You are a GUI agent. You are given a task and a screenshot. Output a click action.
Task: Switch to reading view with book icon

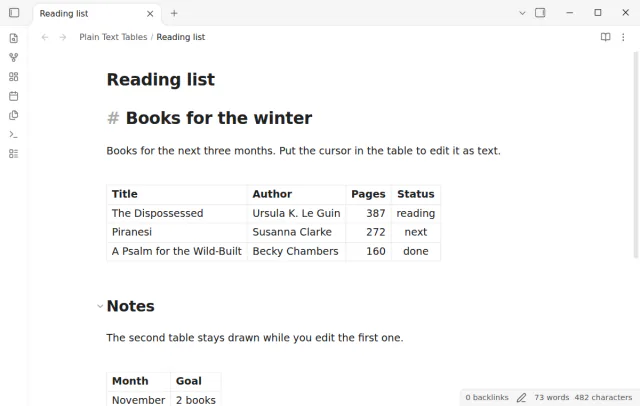605,37
